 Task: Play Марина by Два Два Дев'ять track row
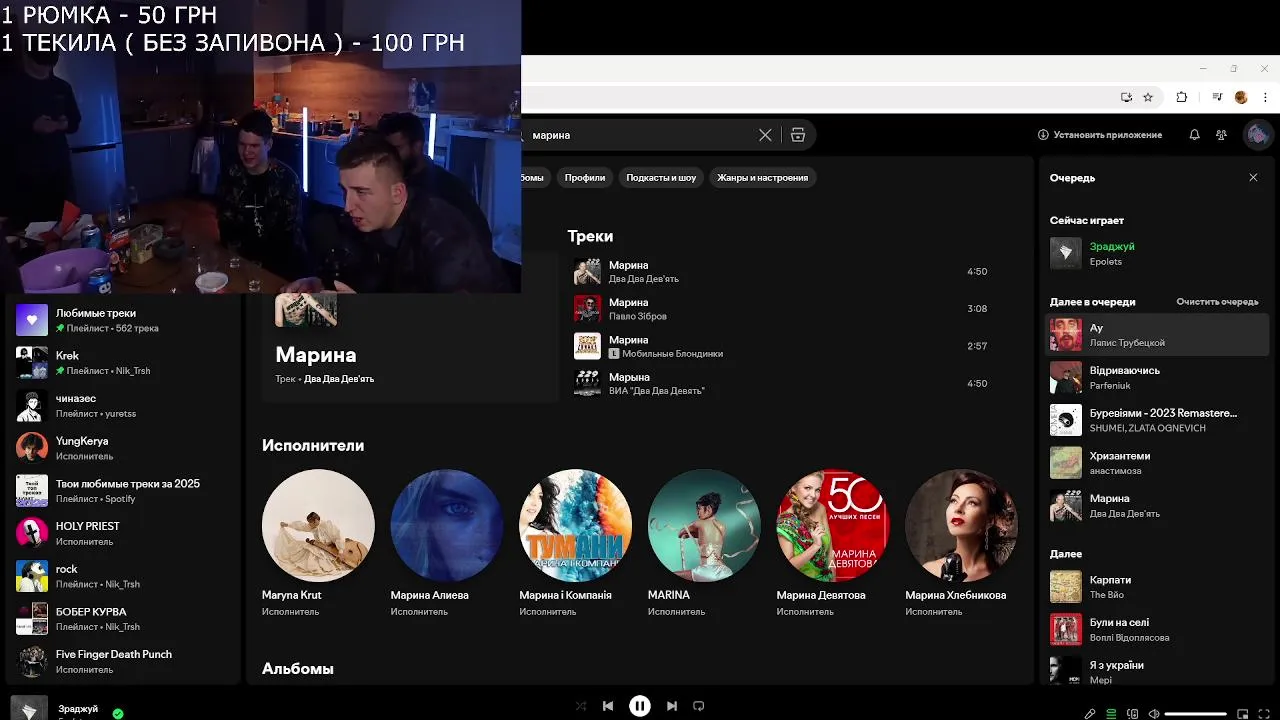click(782, 271)
